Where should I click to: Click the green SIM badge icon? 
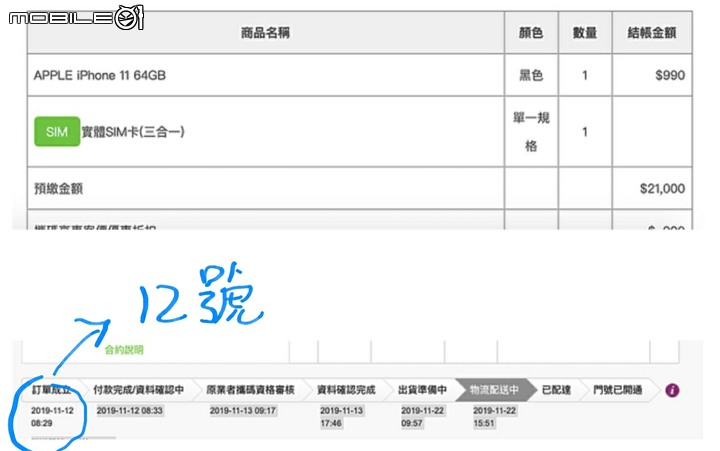pyautogui.click(x=57, y=132)
